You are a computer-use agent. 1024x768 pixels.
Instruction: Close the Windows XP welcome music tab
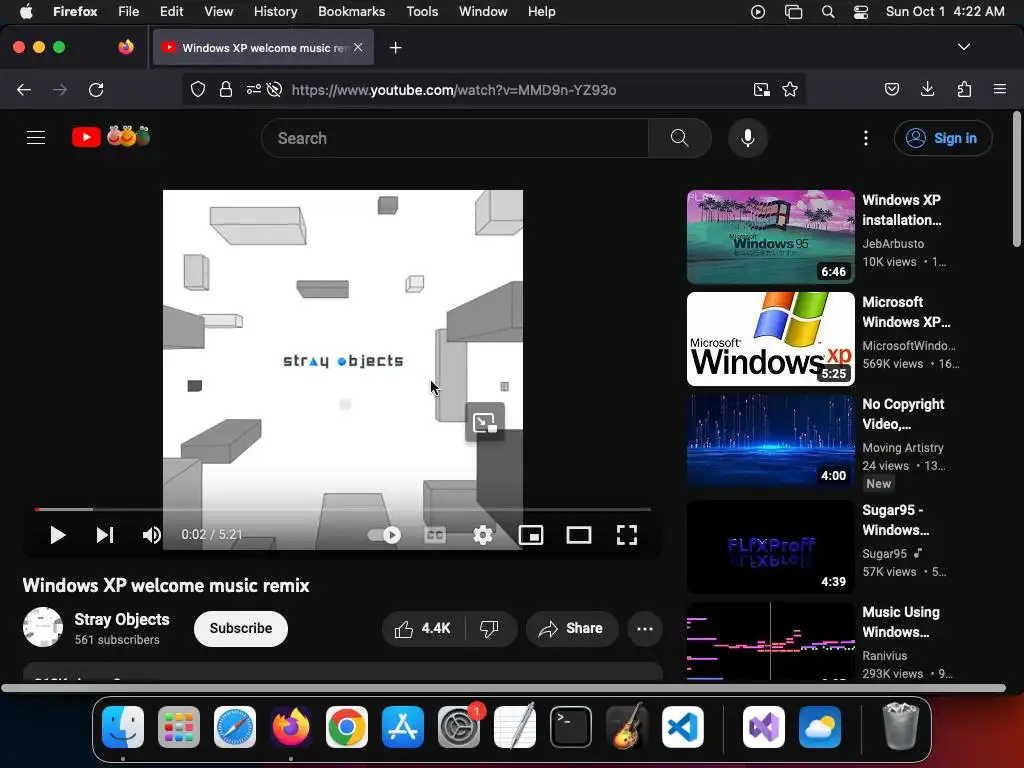(358, 47)
